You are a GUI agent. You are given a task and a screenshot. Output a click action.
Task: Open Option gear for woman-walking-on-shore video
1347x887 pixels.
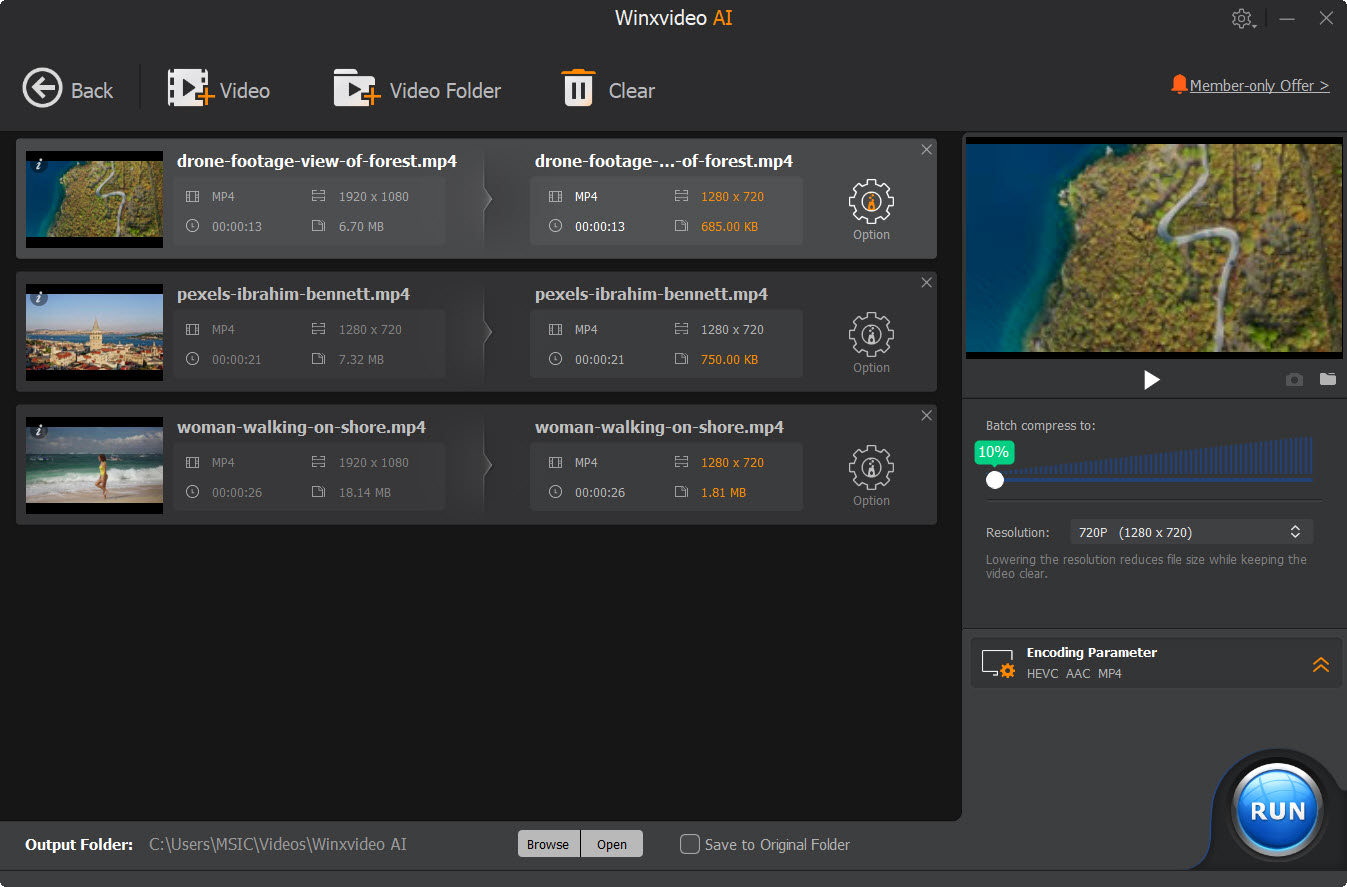point(871,468)
